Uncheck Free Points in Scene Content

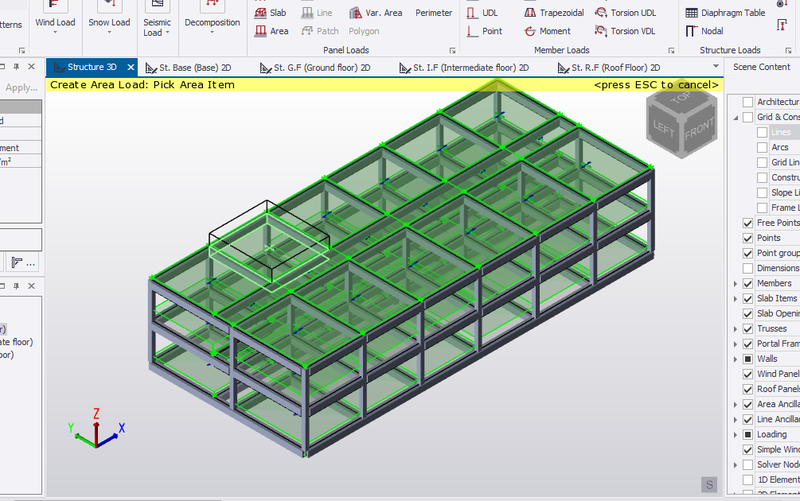click(x=748, y=223)
